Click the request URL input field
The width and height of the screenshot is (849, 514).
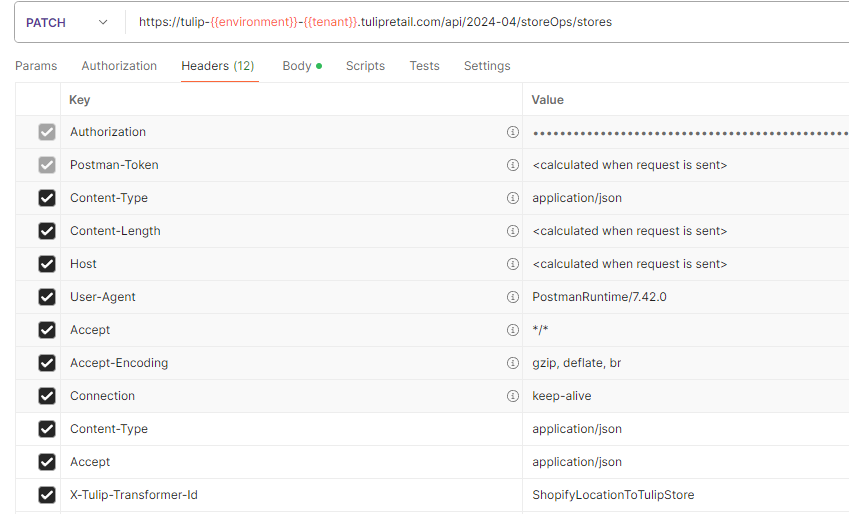tap(480, 22)
